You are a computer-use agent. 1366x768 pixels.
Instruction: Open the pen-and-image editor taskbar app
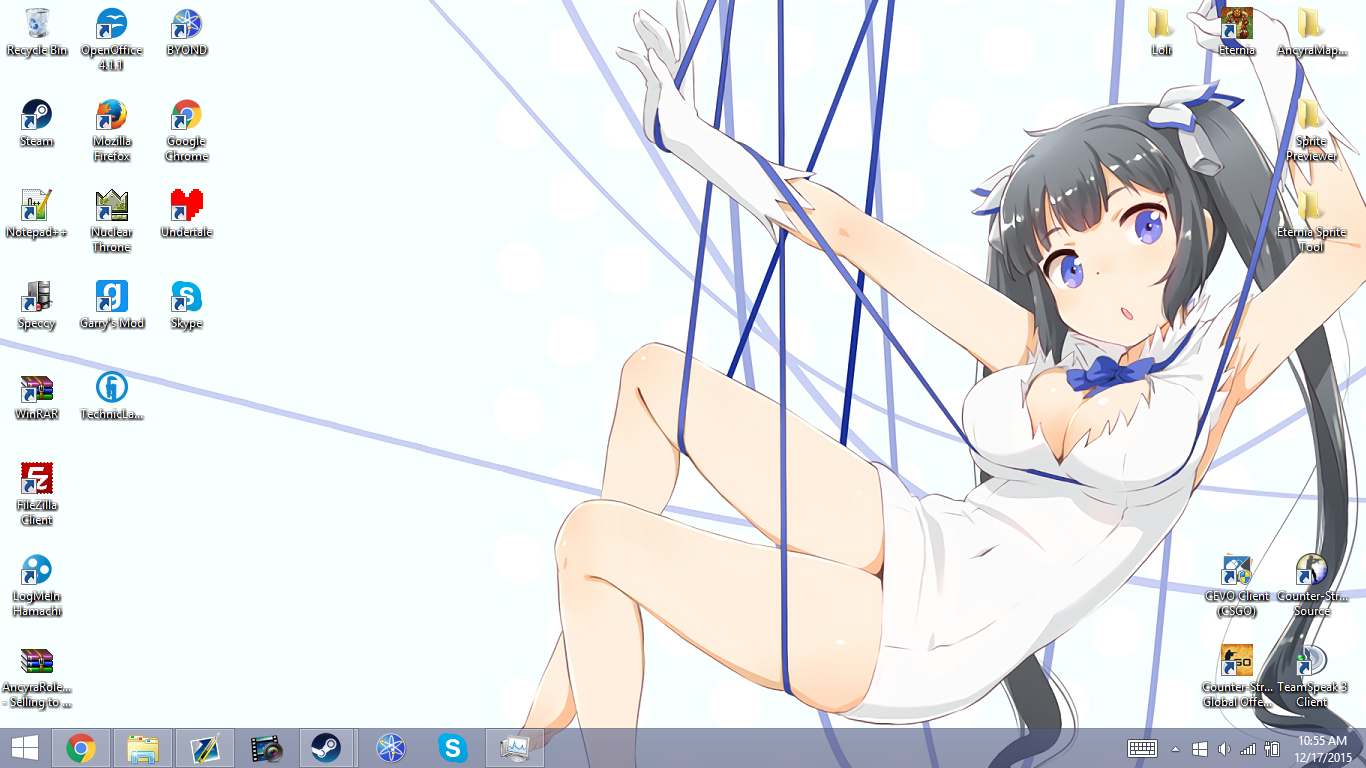click(x=205, y=748)
